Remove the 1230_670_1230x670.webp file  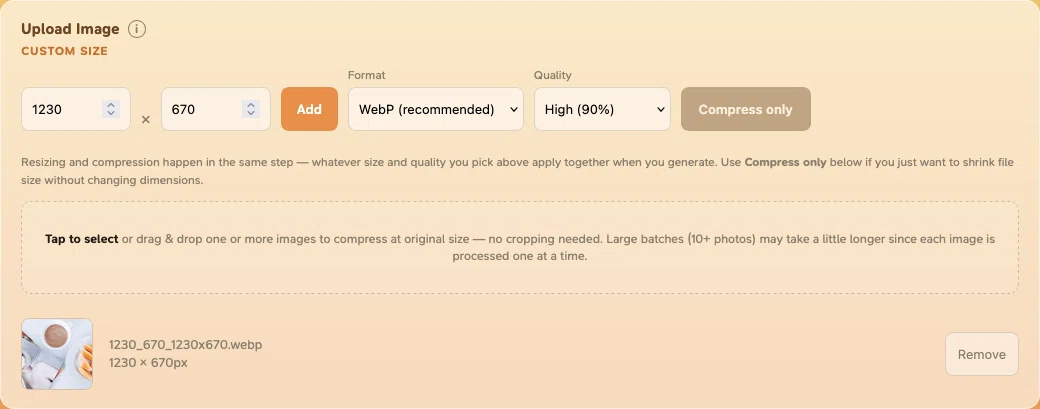982,354
